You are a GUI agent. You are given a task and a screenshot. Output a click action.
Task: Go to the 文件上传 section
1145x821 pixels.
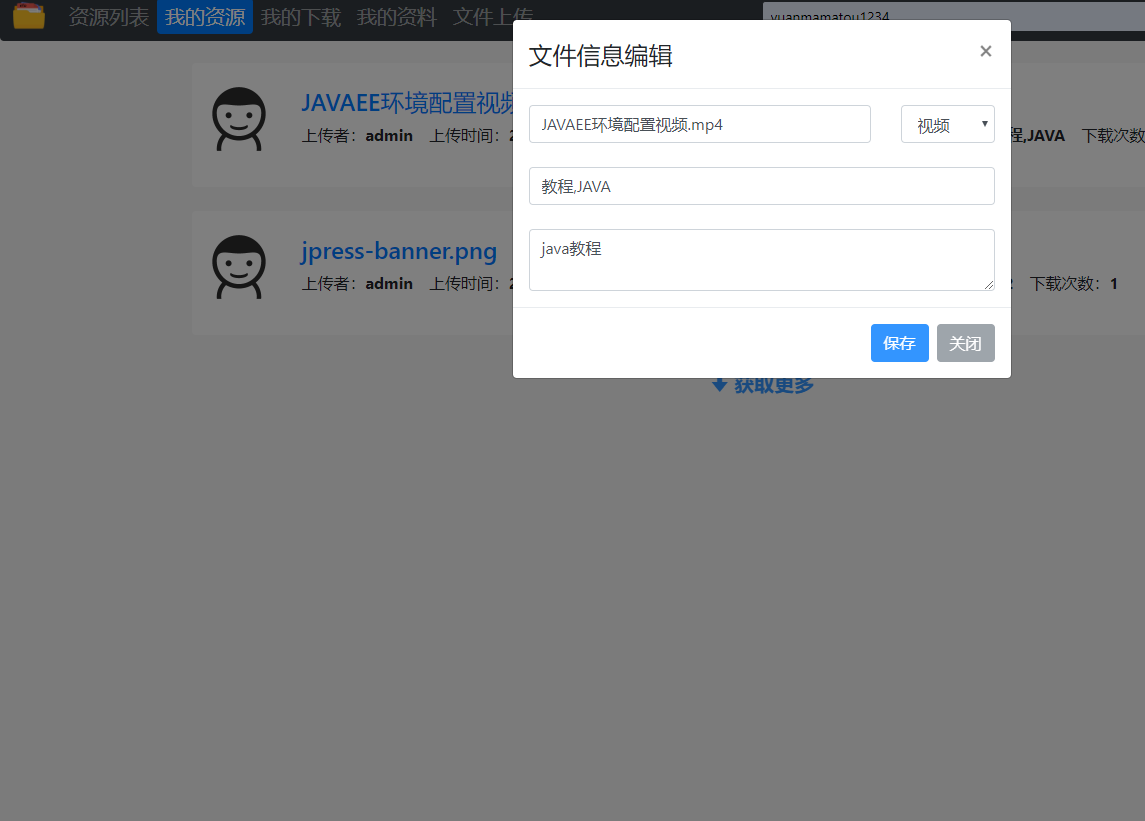click(x=492, y=16)
